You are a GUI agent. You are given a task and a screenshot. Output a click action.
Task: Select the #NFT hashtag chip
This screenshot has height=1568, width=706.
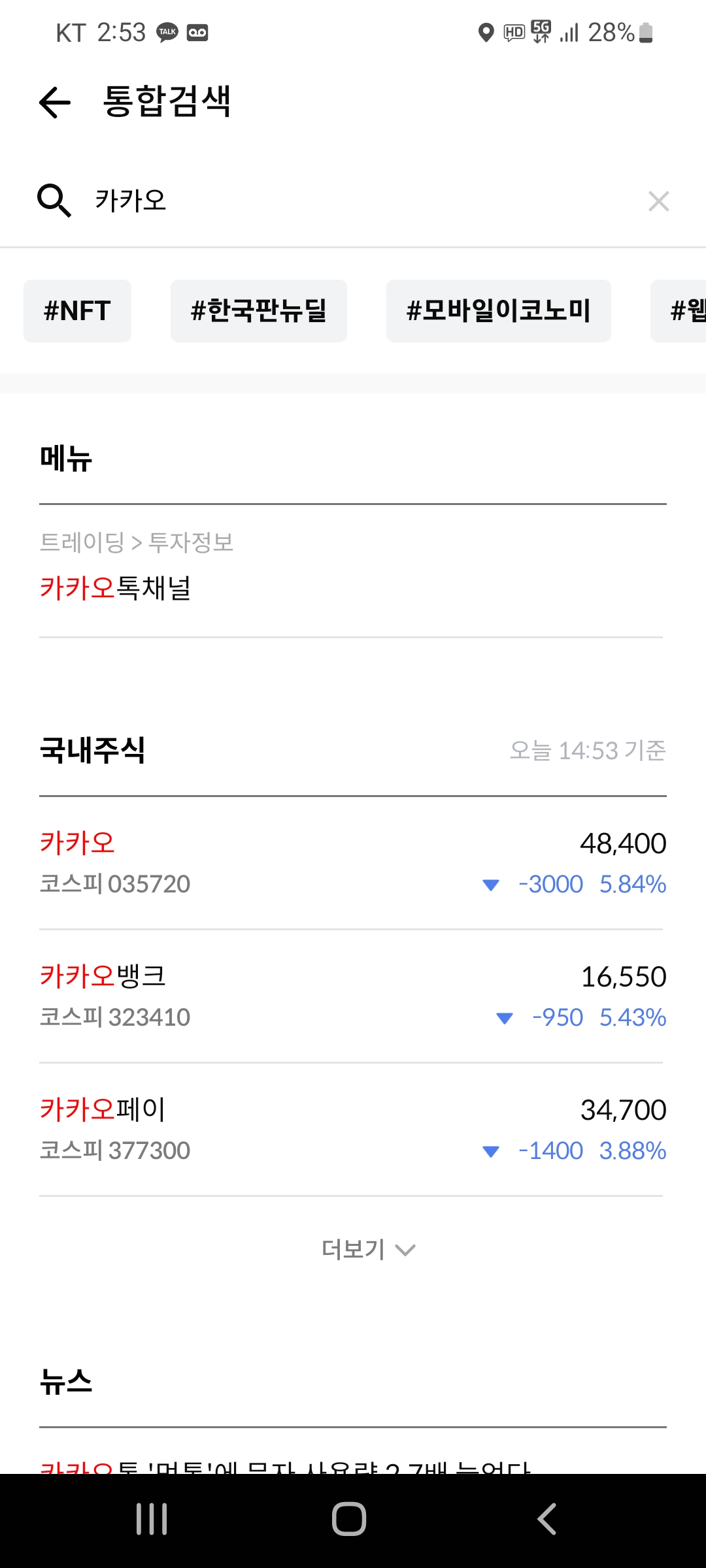coord(77,311)
